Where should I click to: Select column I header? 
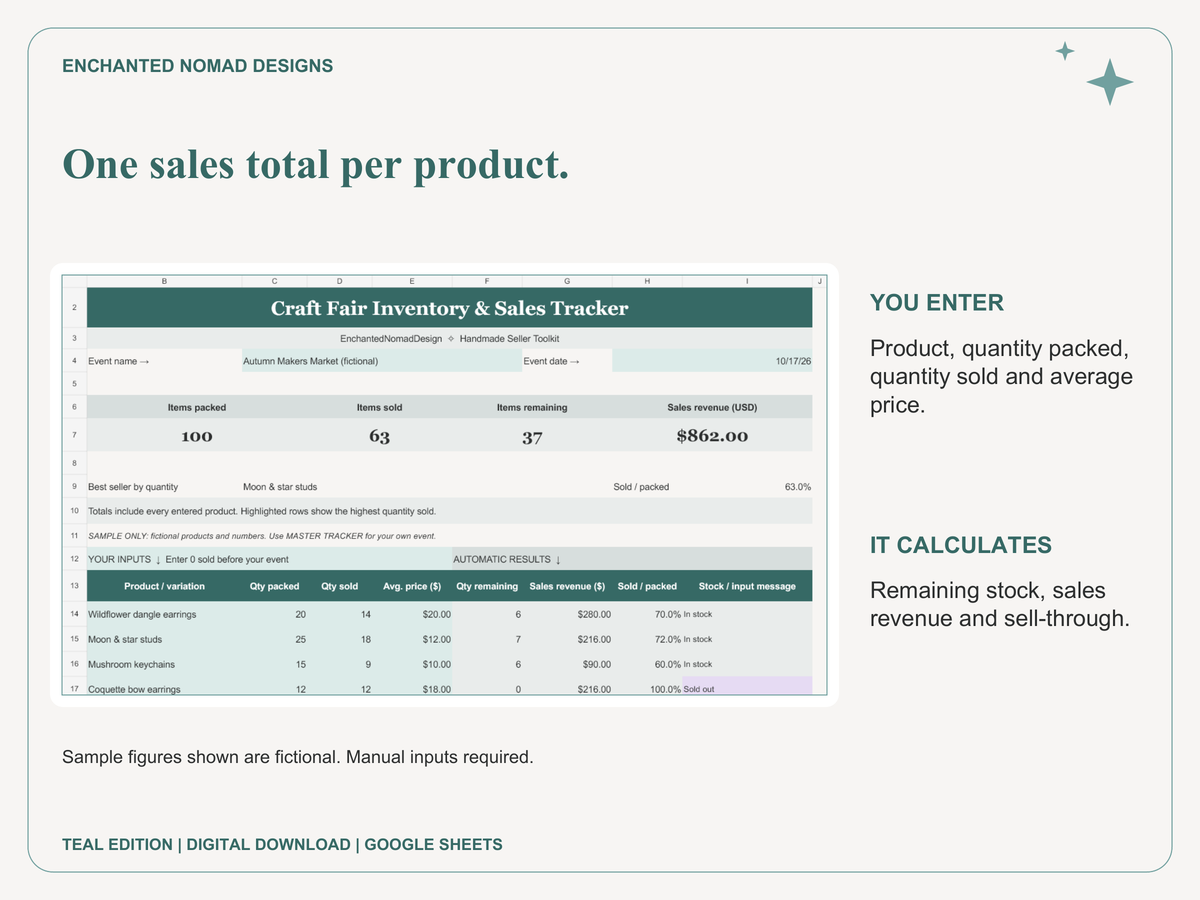pyautogui.click(x=747, y=281)
